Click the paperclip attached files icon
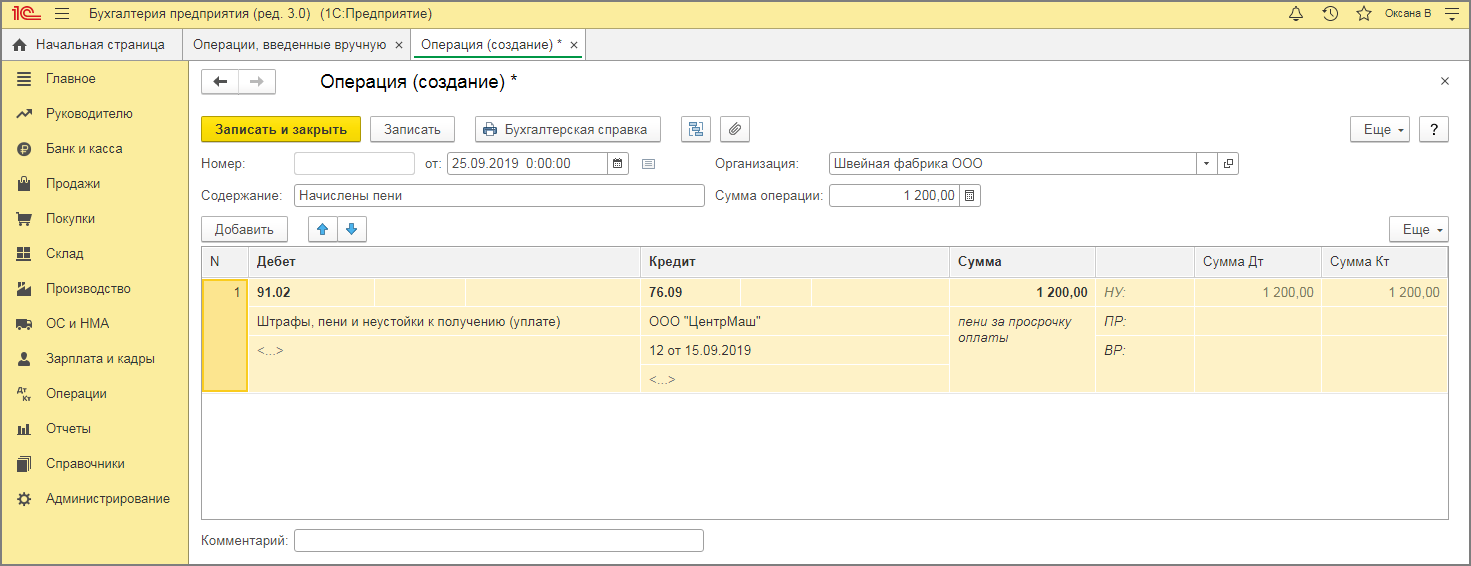Screen dimensions: 1471x566 pos(735,129)
